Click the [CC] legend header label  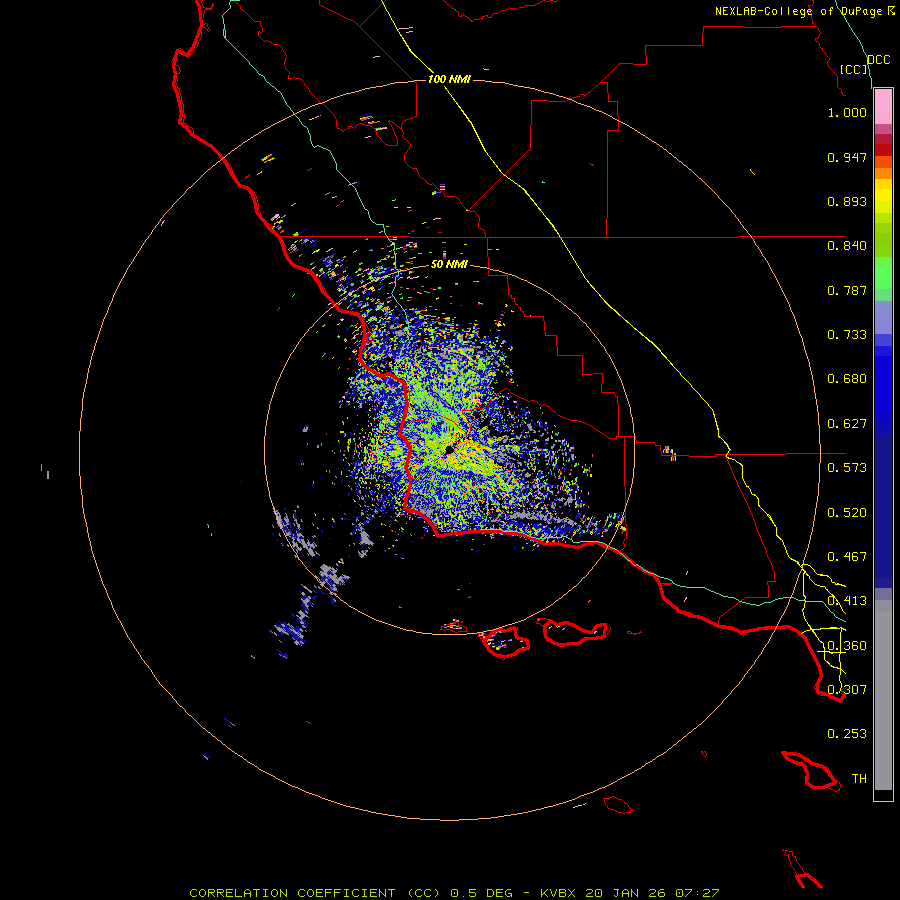pos(854,69)
